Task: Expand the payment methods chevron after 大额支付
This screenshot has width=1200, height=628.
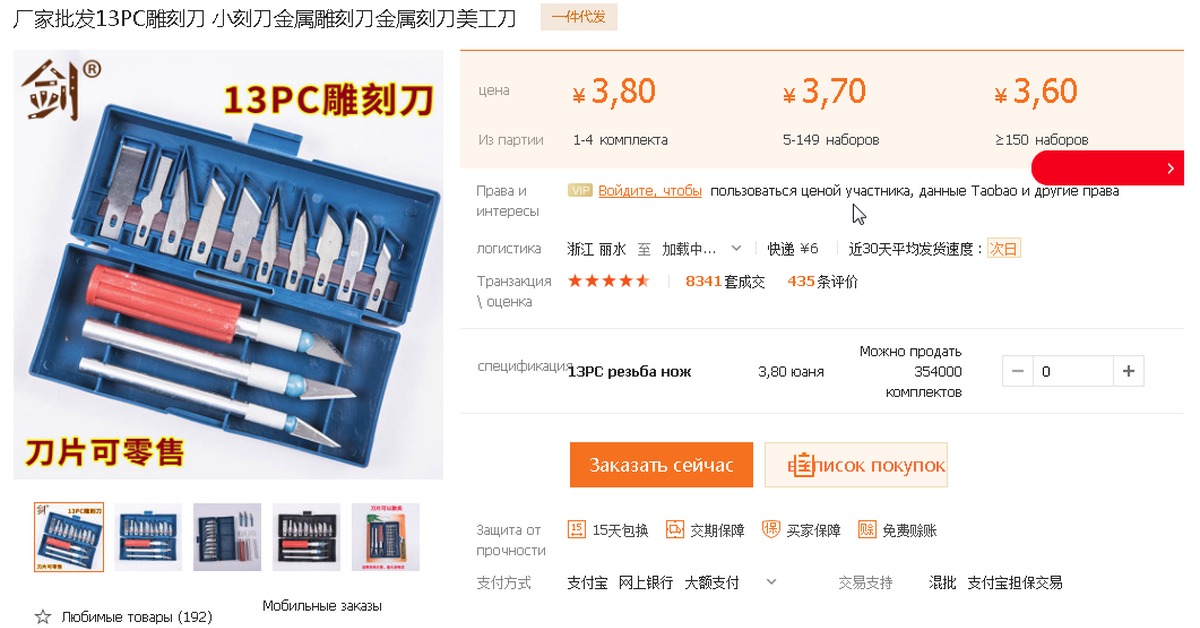Action: 771,581
